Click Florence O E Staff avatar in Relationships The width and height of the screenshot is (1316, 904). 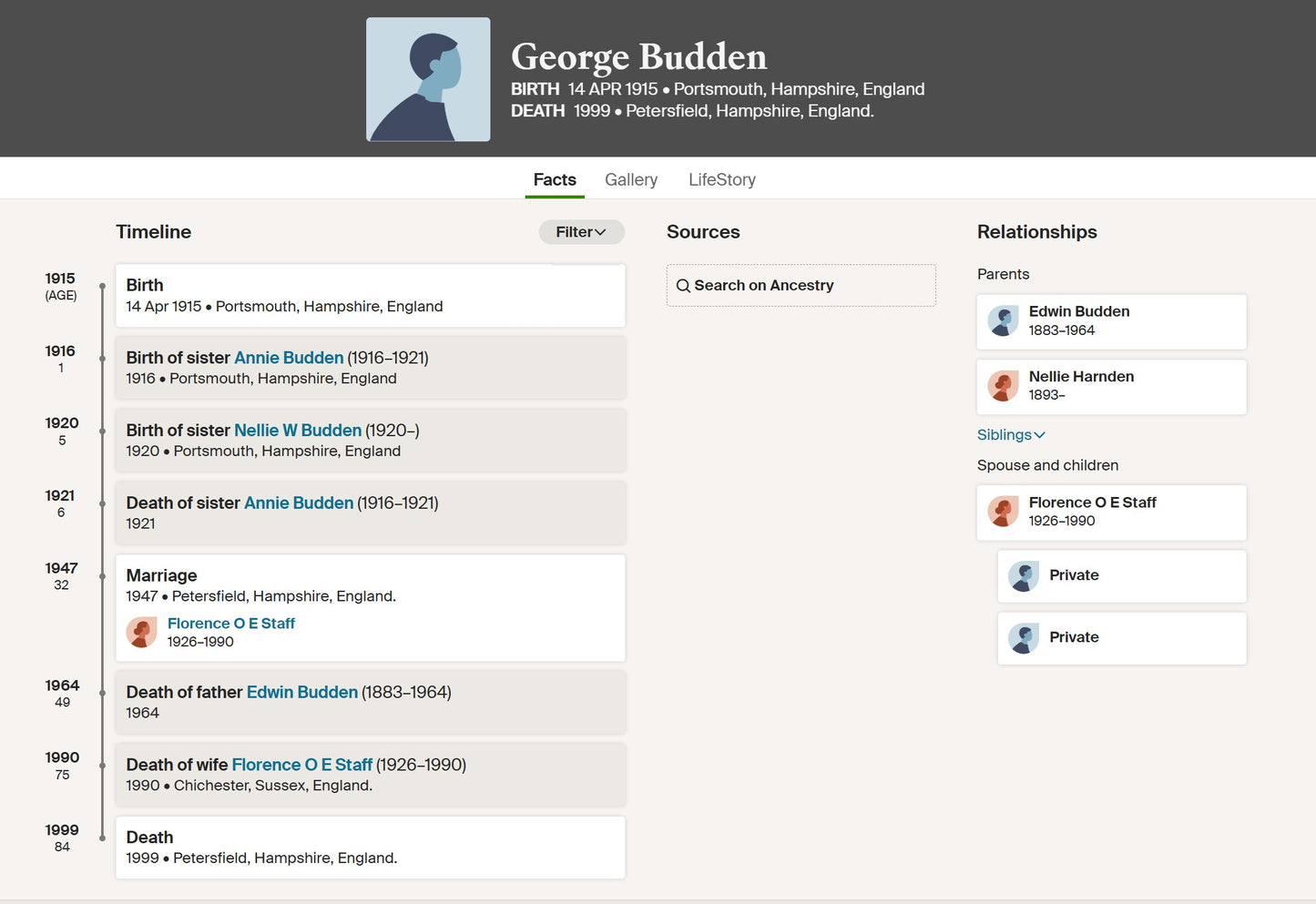tap(1003, 512)
